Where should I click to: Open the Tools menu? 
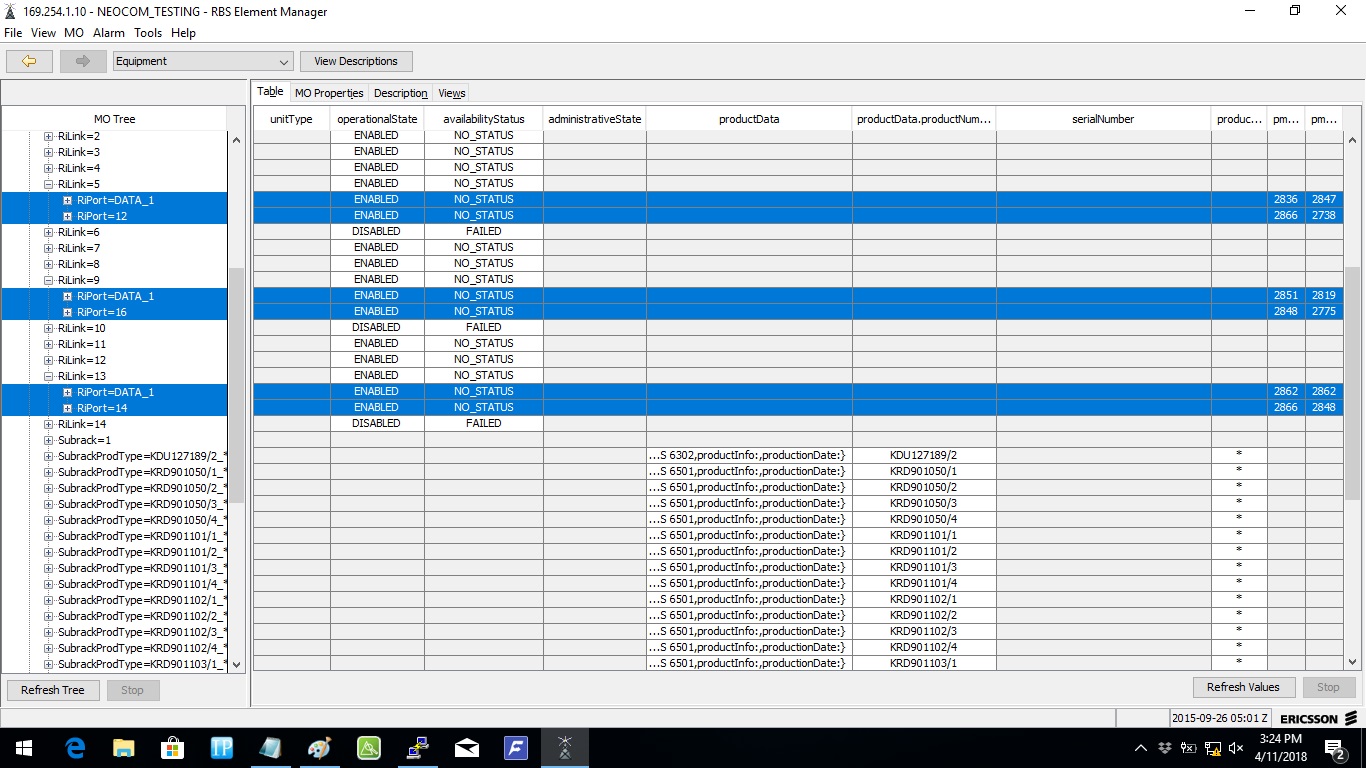(x=148, y=33)
